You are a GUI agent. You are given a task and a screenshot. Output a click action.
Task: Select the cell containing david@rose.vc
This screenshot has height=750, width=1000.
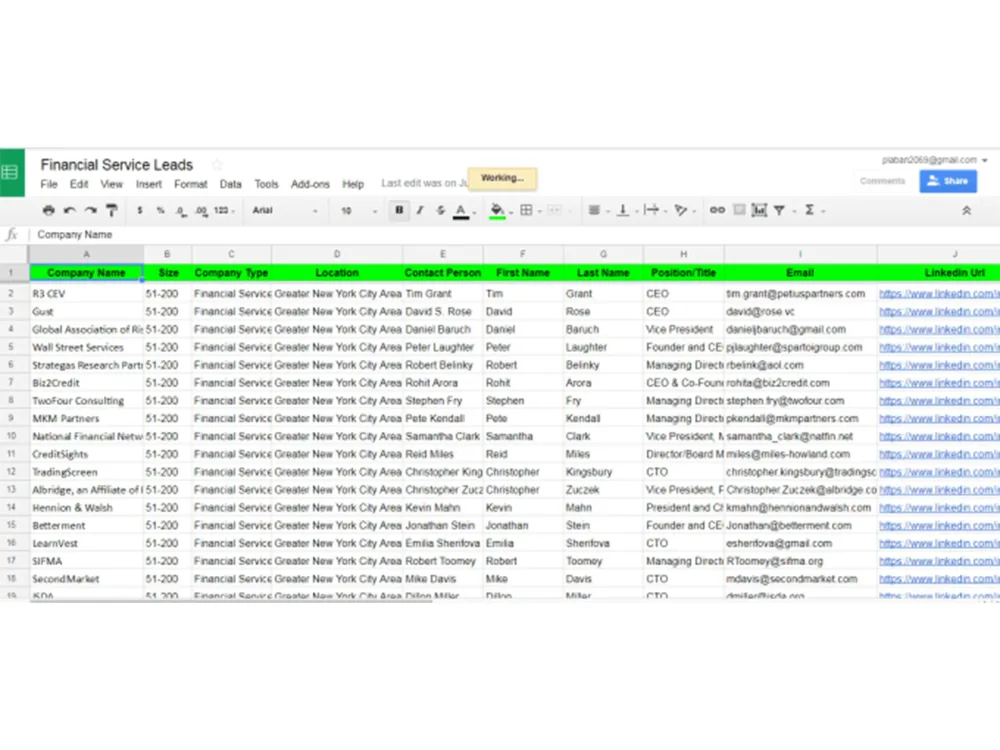pos(800,312)
